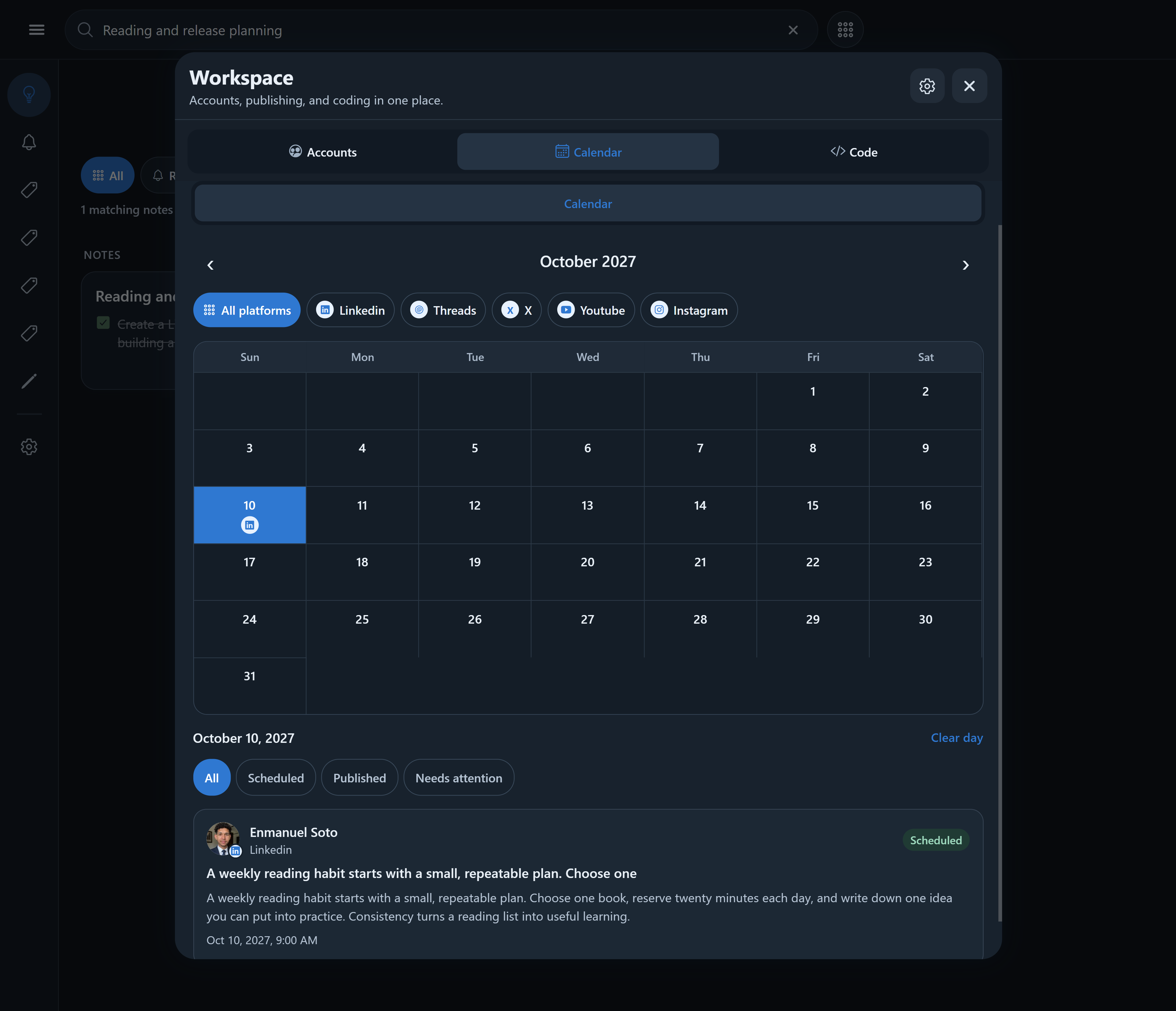This screenshot has width=1176, height=1011.
Task: Filter by All platforms
Action: (247, 310)
